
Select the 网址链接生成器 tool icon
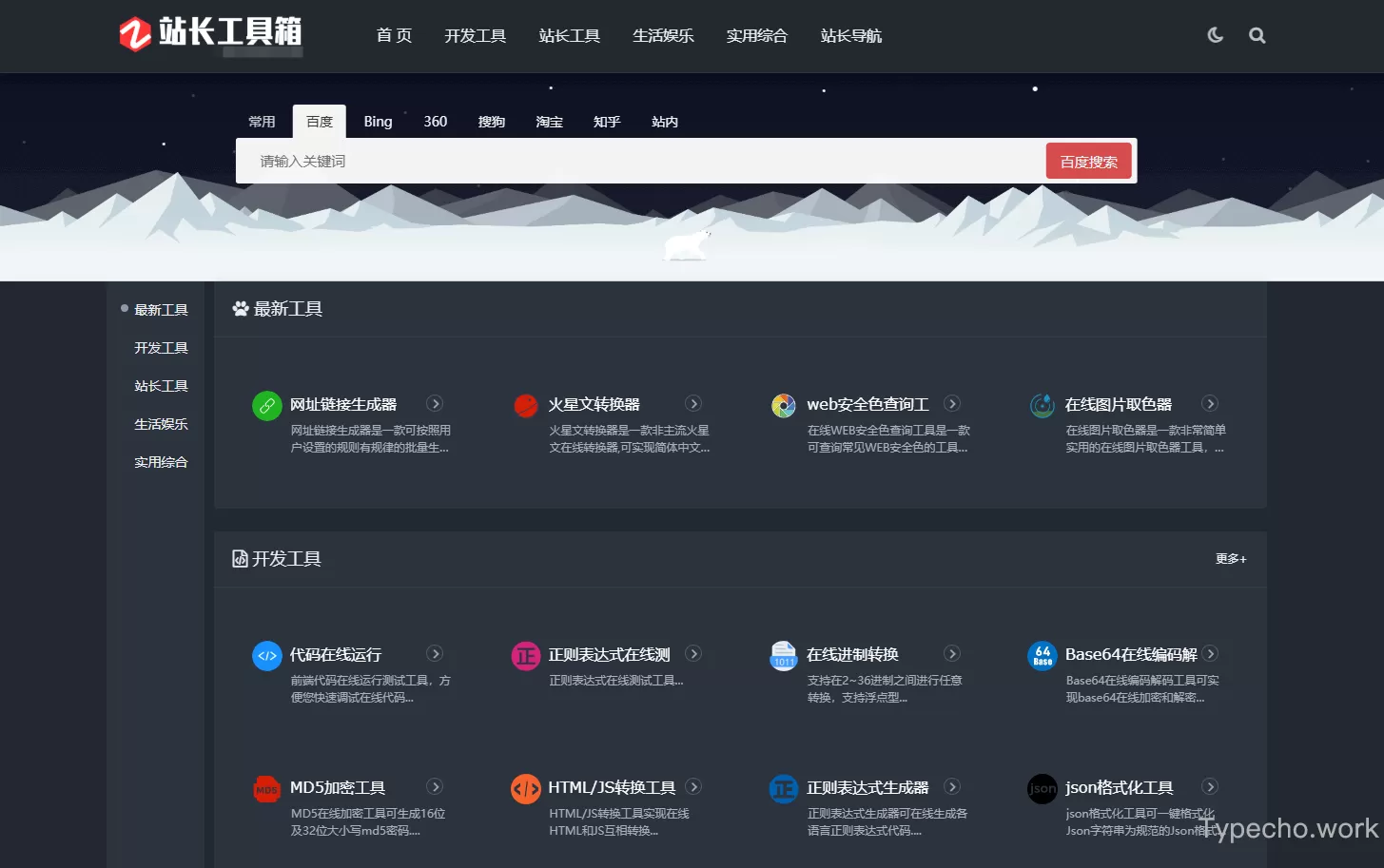(266, 405)
